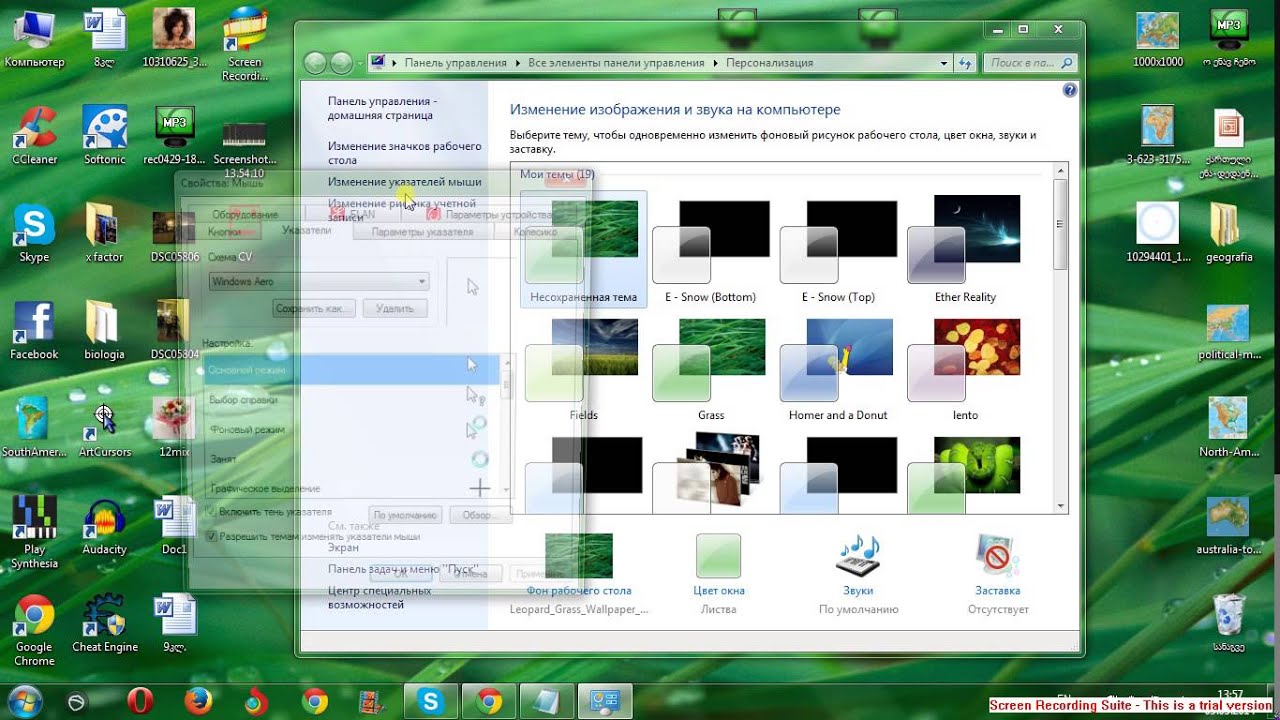Viewport: 1280px width, 720px height.
Task: Select the ArtCursors desktop shortcut
Action: point(105,428)
